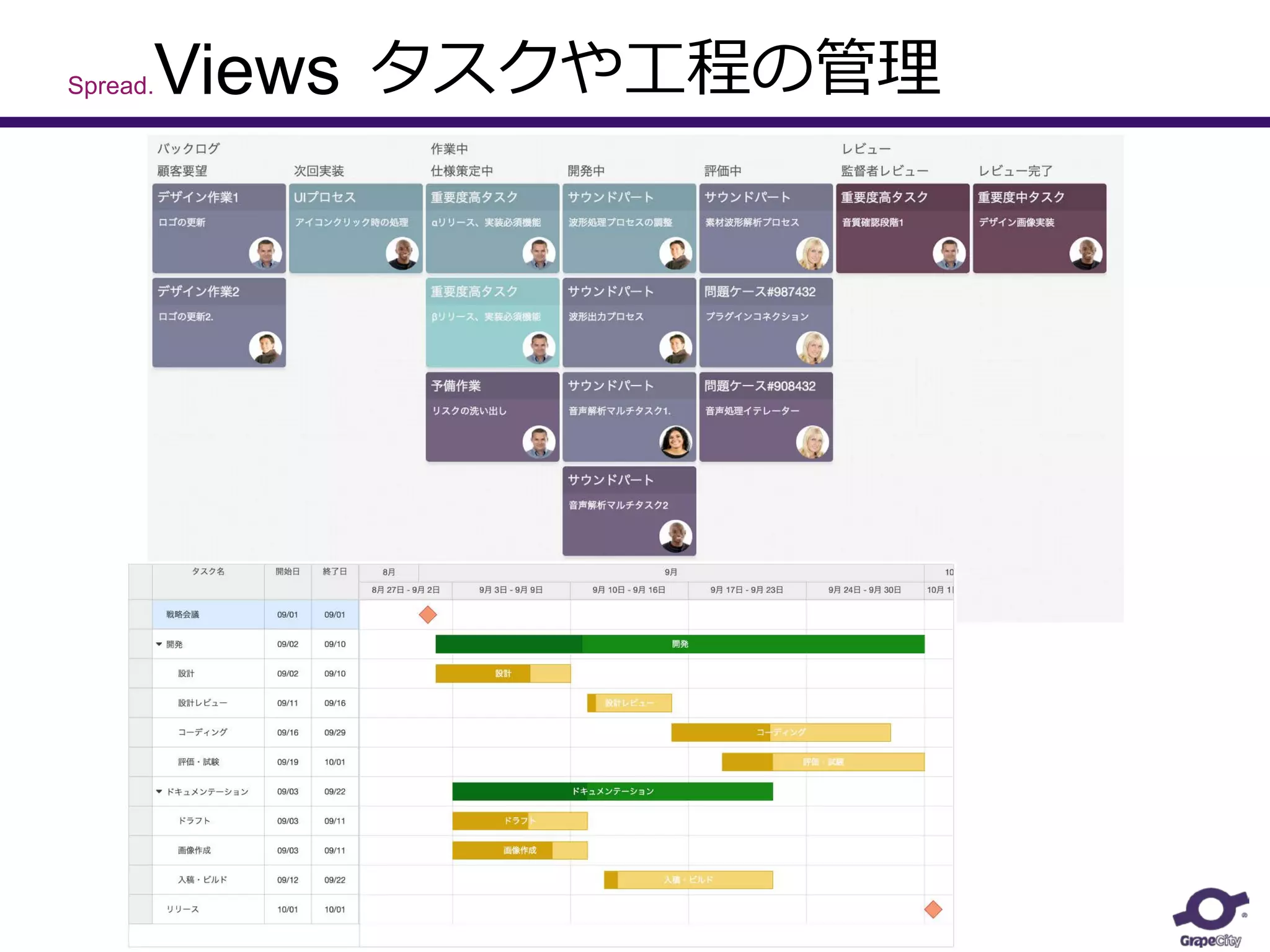Select the コーディング task name cell
This screenshot has width=1270, height=952.
point(208,732)
